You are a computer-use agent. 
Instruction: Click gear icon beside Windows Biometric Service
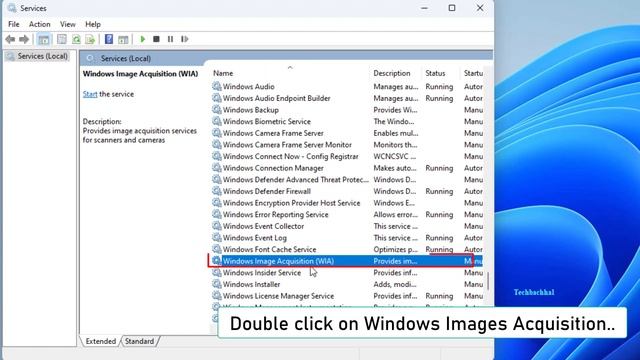pyautogui.click(x=217, y=121)
